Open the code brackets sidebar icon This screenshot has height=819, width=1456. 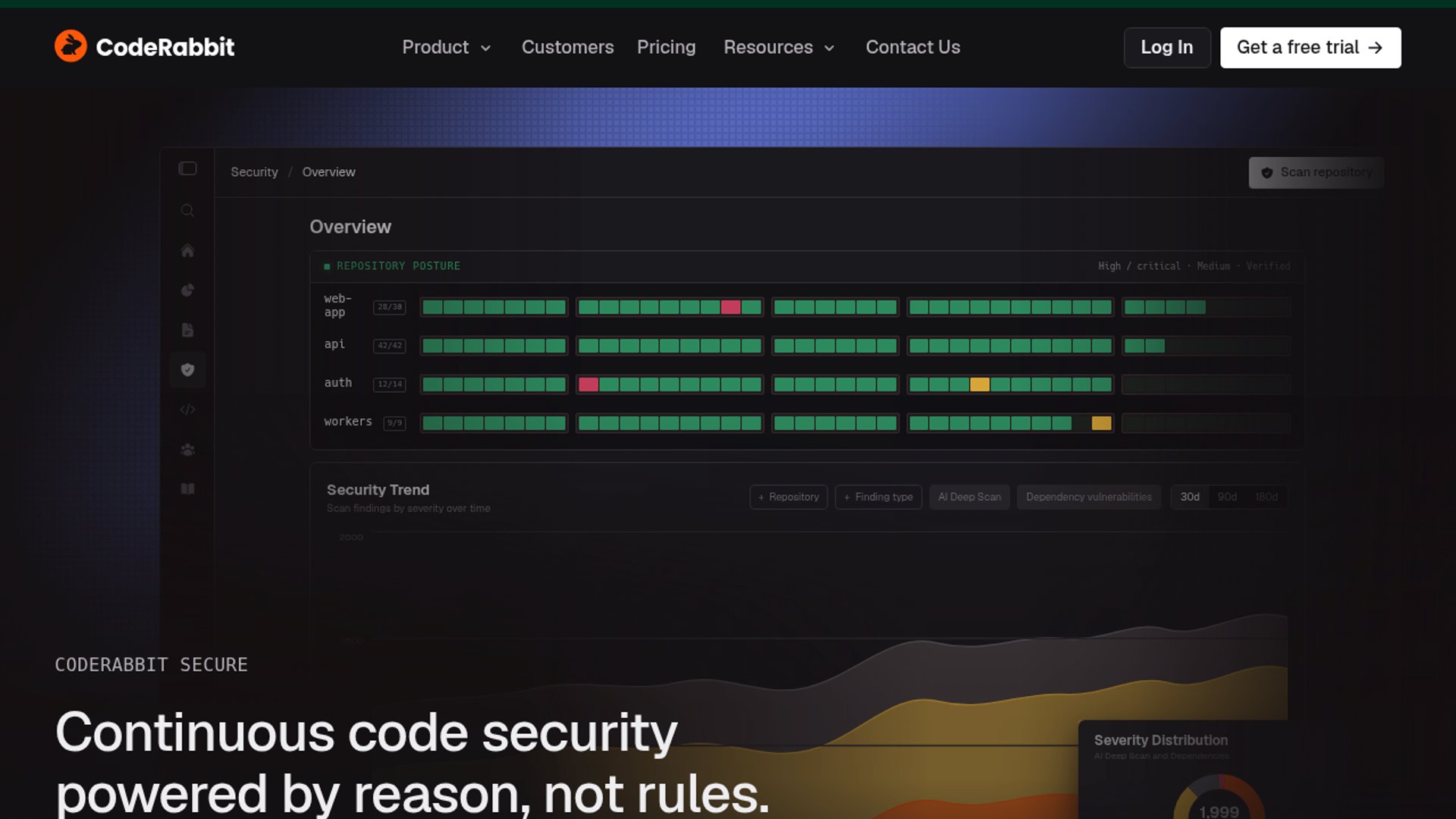(187, 409)
